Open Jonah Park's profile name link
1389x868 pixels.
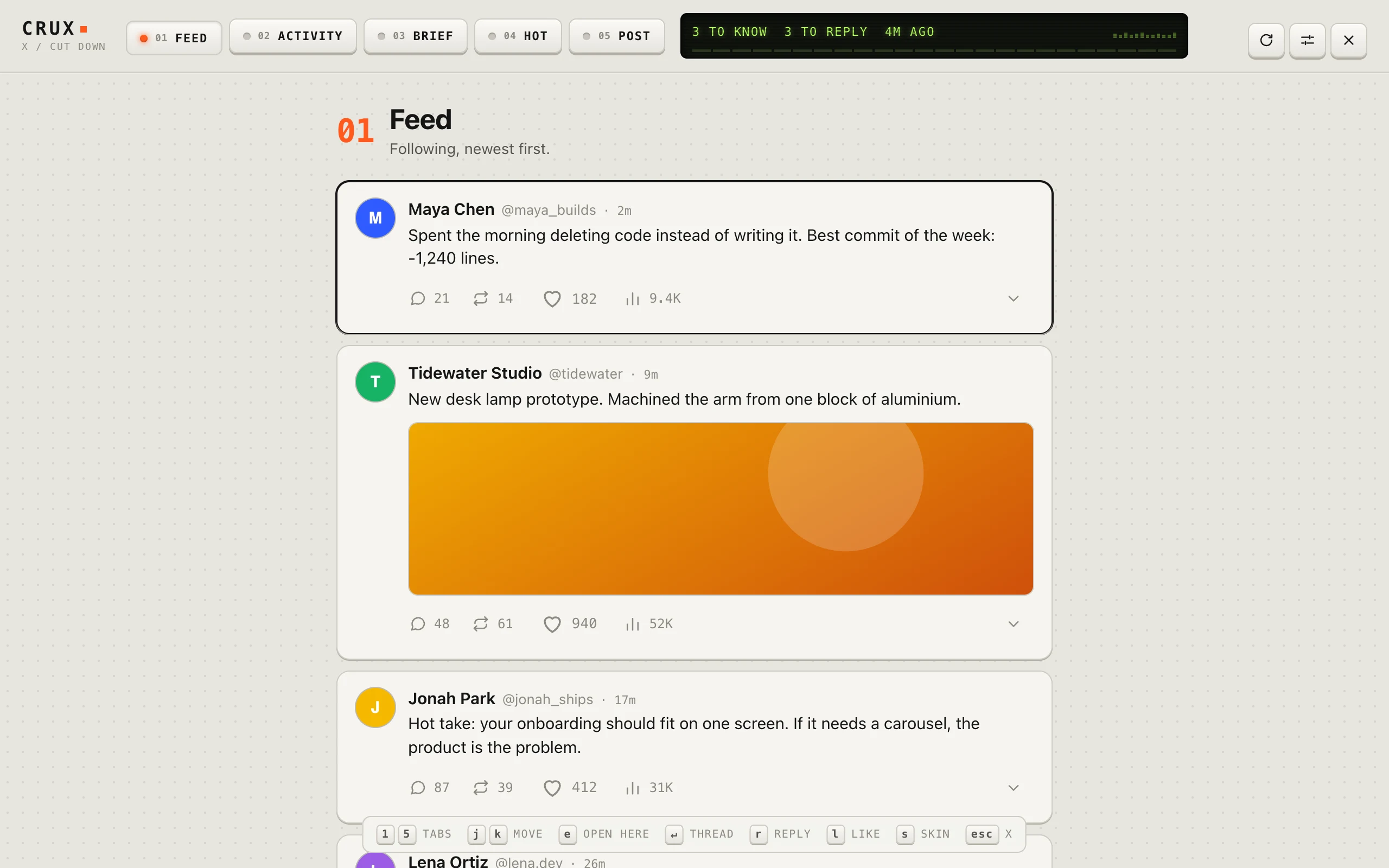click(x=451, y=699)
